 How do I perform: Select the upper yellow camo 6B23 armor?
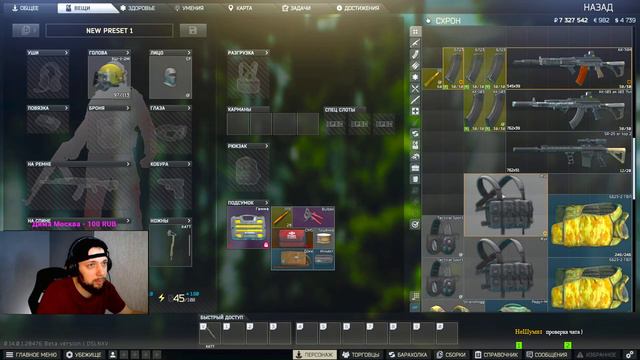(590, 226)
